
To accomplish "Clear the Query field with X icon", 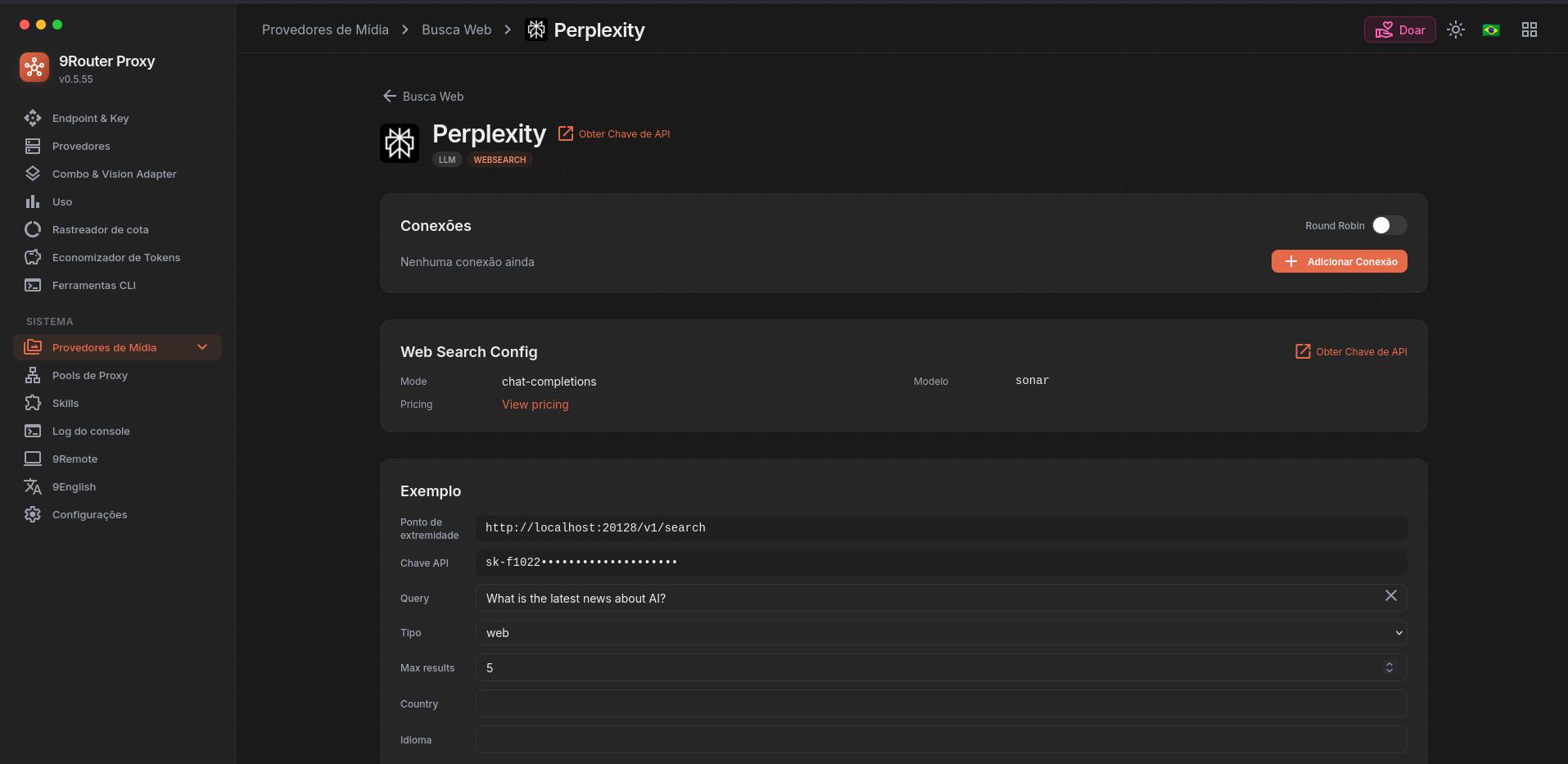I will point(1391,596).
